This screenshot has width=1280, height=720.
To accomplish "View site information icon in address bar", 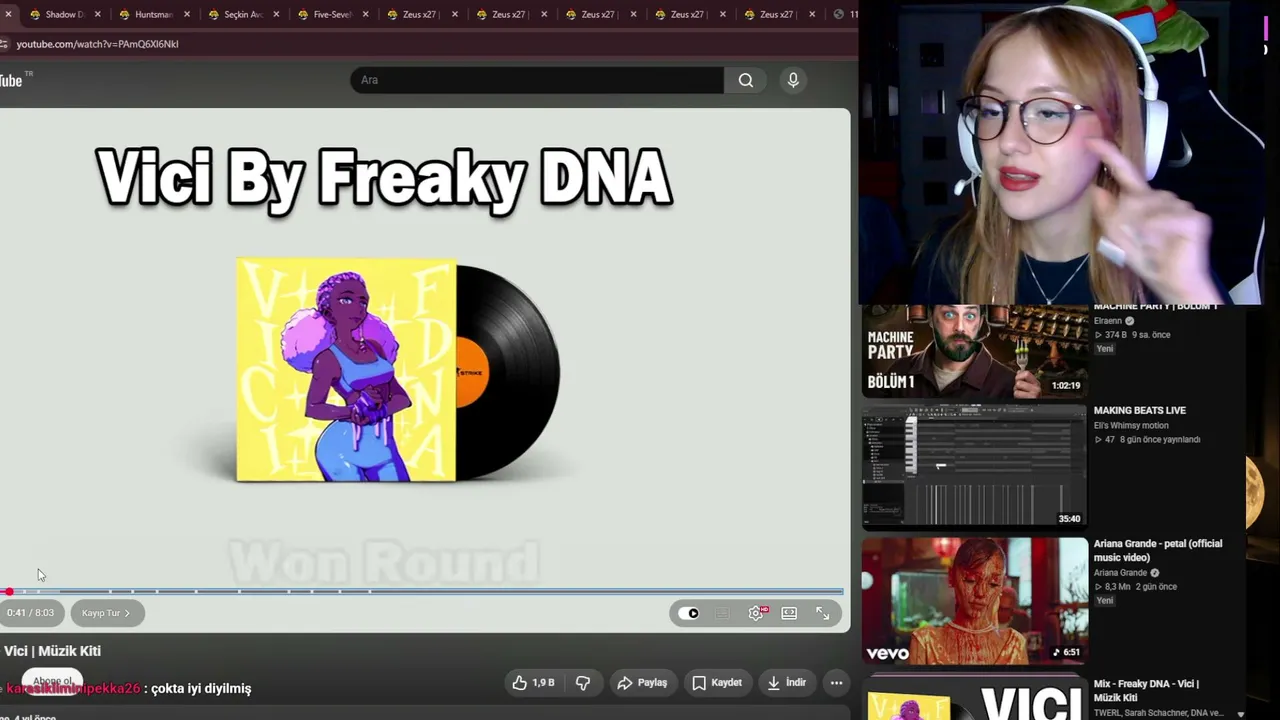I will pyautogui.click(x=5, y=44).
